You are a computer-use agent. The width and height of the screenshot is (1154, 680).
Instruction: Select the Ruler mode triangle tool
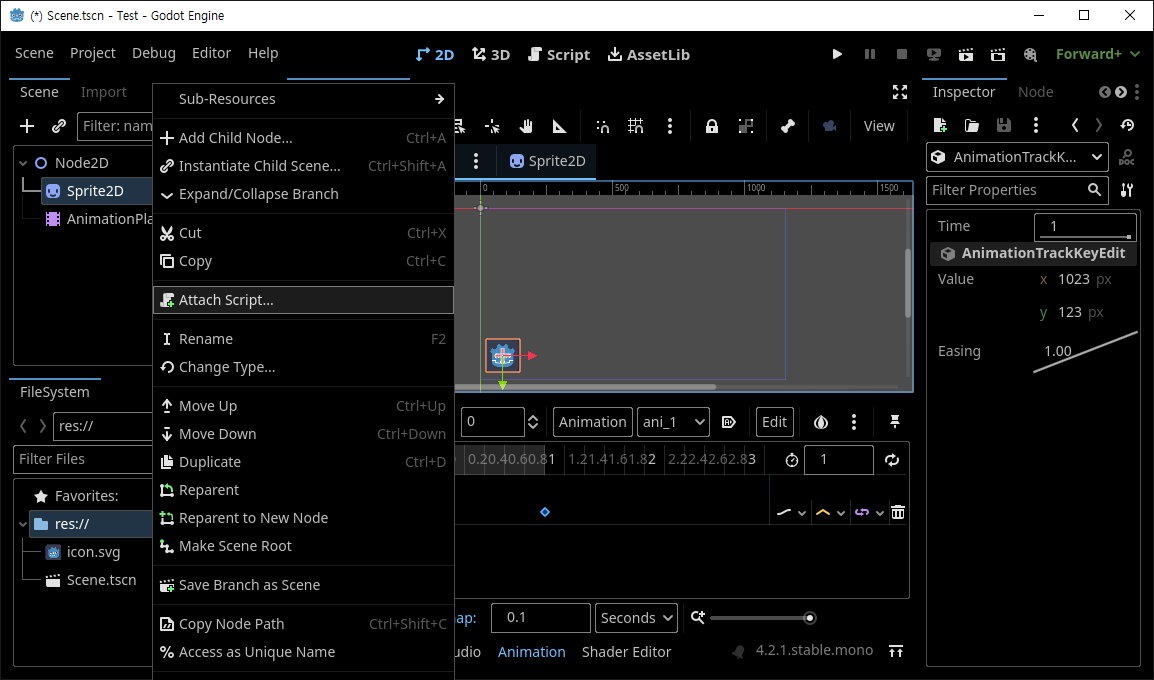[x=559, y=126]
